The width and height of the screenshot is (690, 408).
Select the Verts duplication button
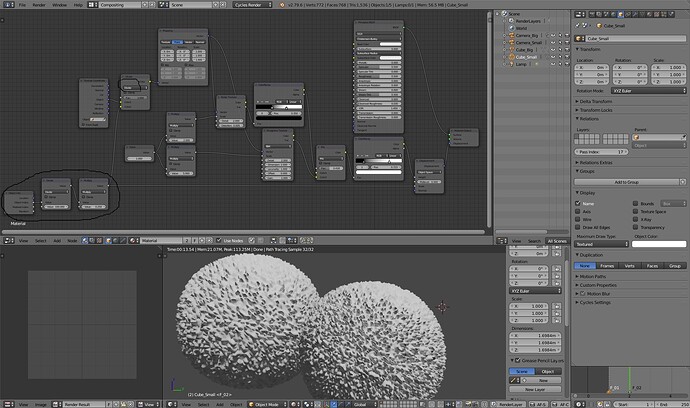point(630,266)
